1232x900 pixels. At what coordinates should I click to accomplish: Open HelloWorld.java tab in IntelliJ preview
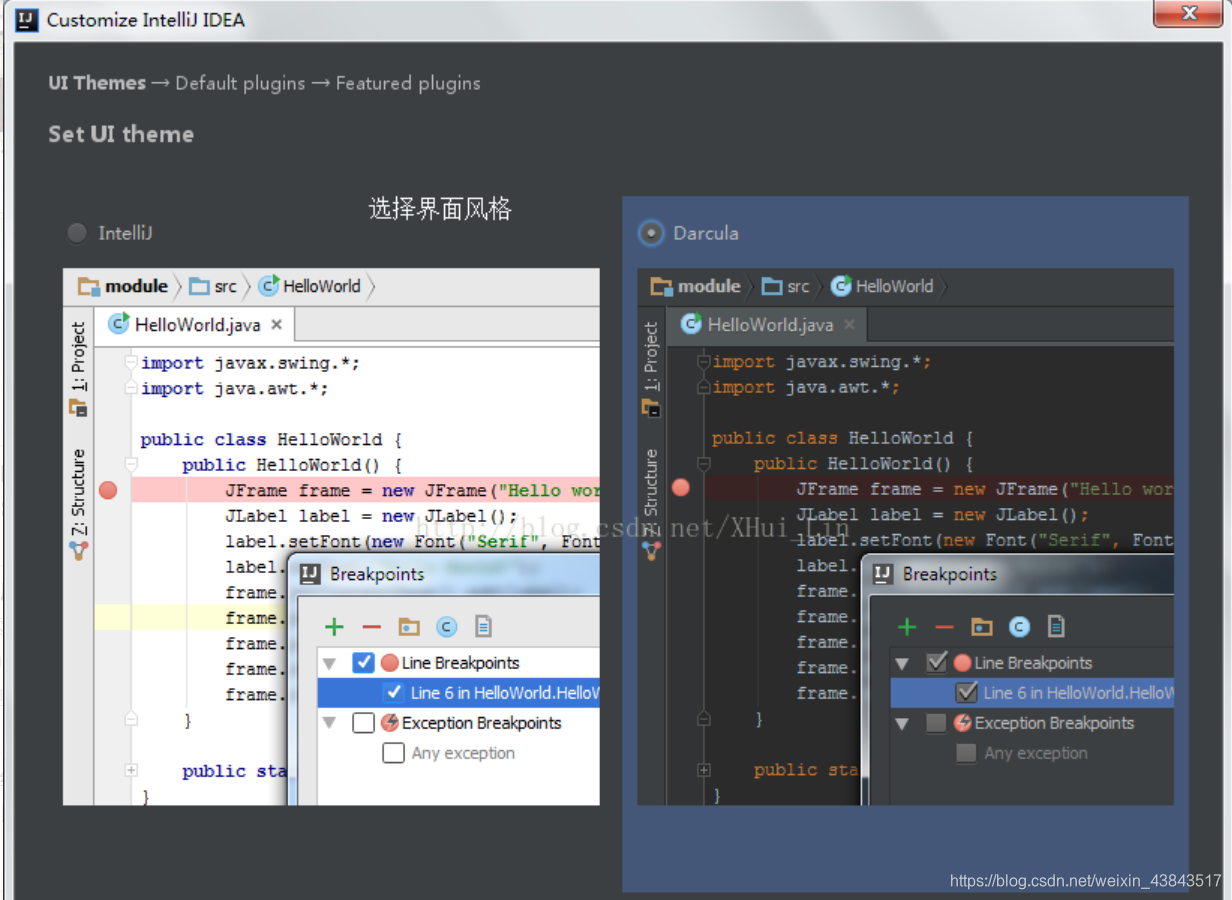coord(195,325)
